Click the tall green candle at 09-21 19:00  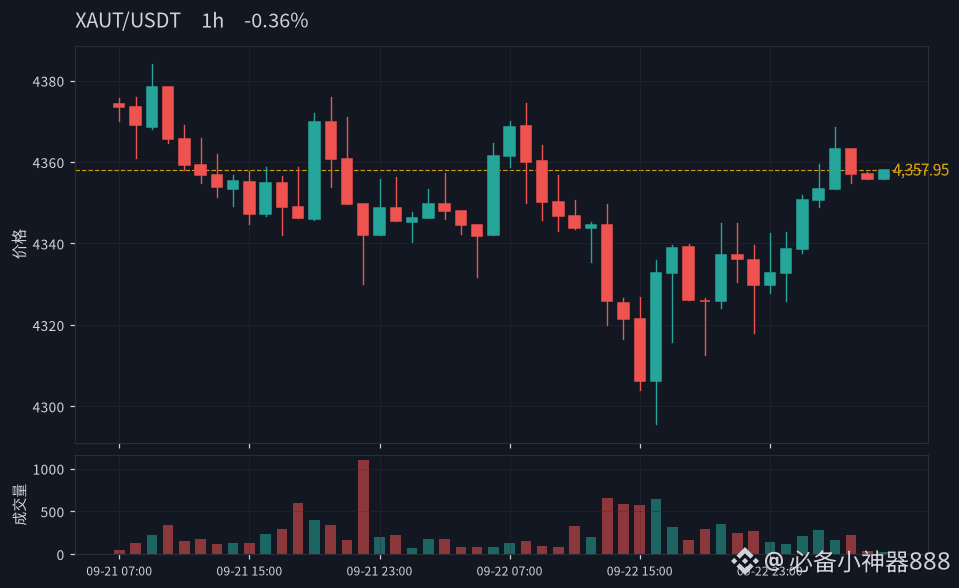tap(314, 170)
